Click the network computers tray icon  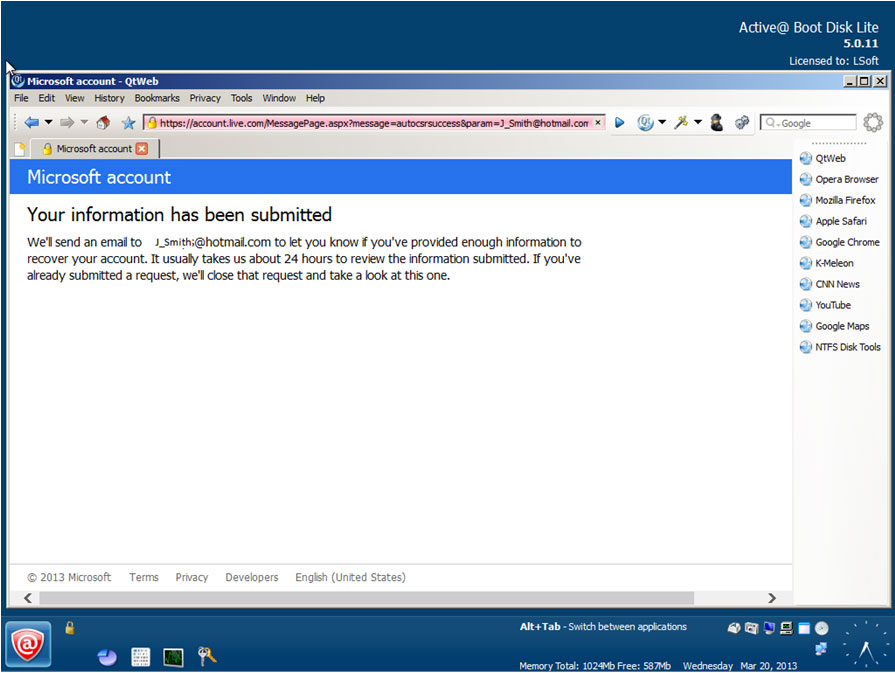pos(821,648)
